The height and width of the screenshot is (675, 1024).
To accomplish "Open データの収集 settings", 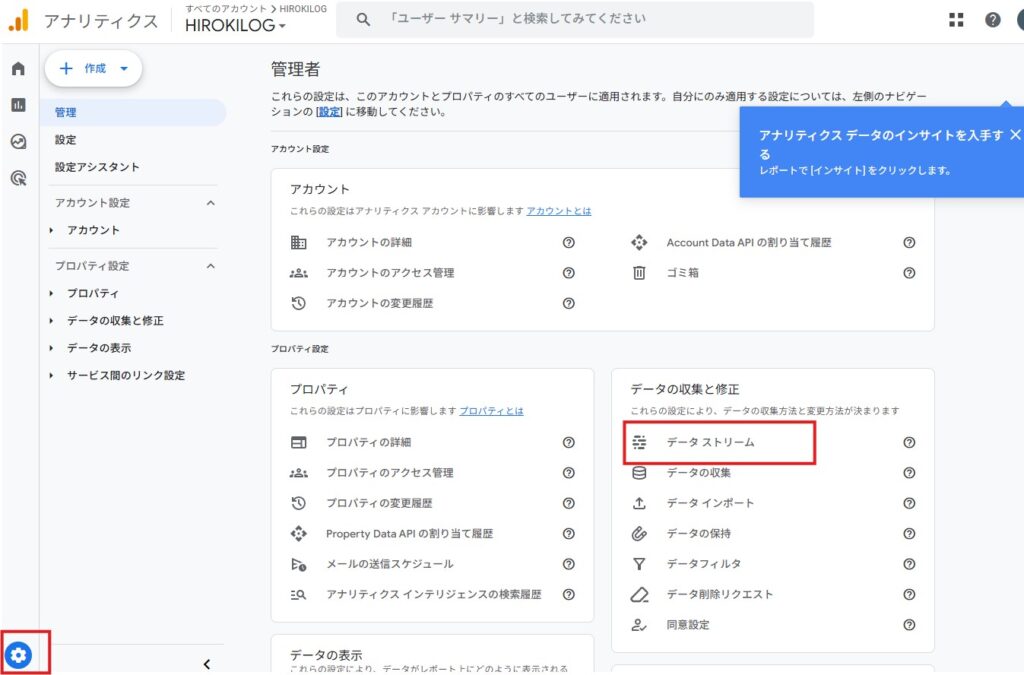I will tap(698, 473).
